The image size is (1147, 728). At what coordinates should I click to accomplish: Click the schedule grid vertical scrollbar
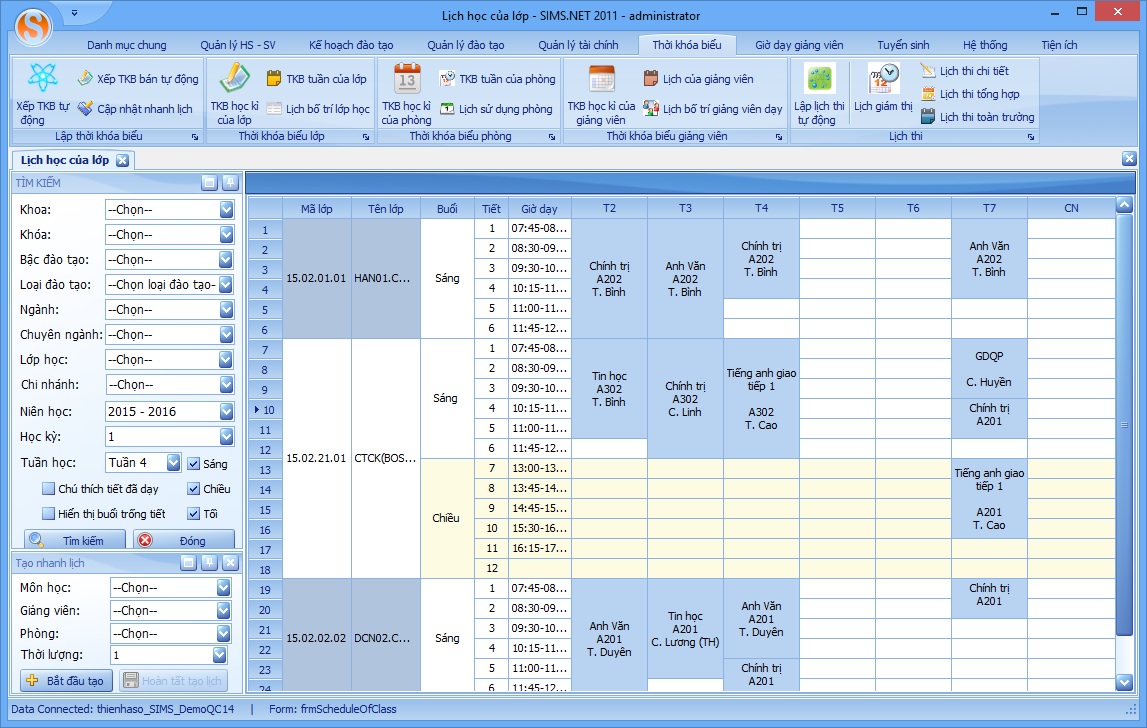1124,425
